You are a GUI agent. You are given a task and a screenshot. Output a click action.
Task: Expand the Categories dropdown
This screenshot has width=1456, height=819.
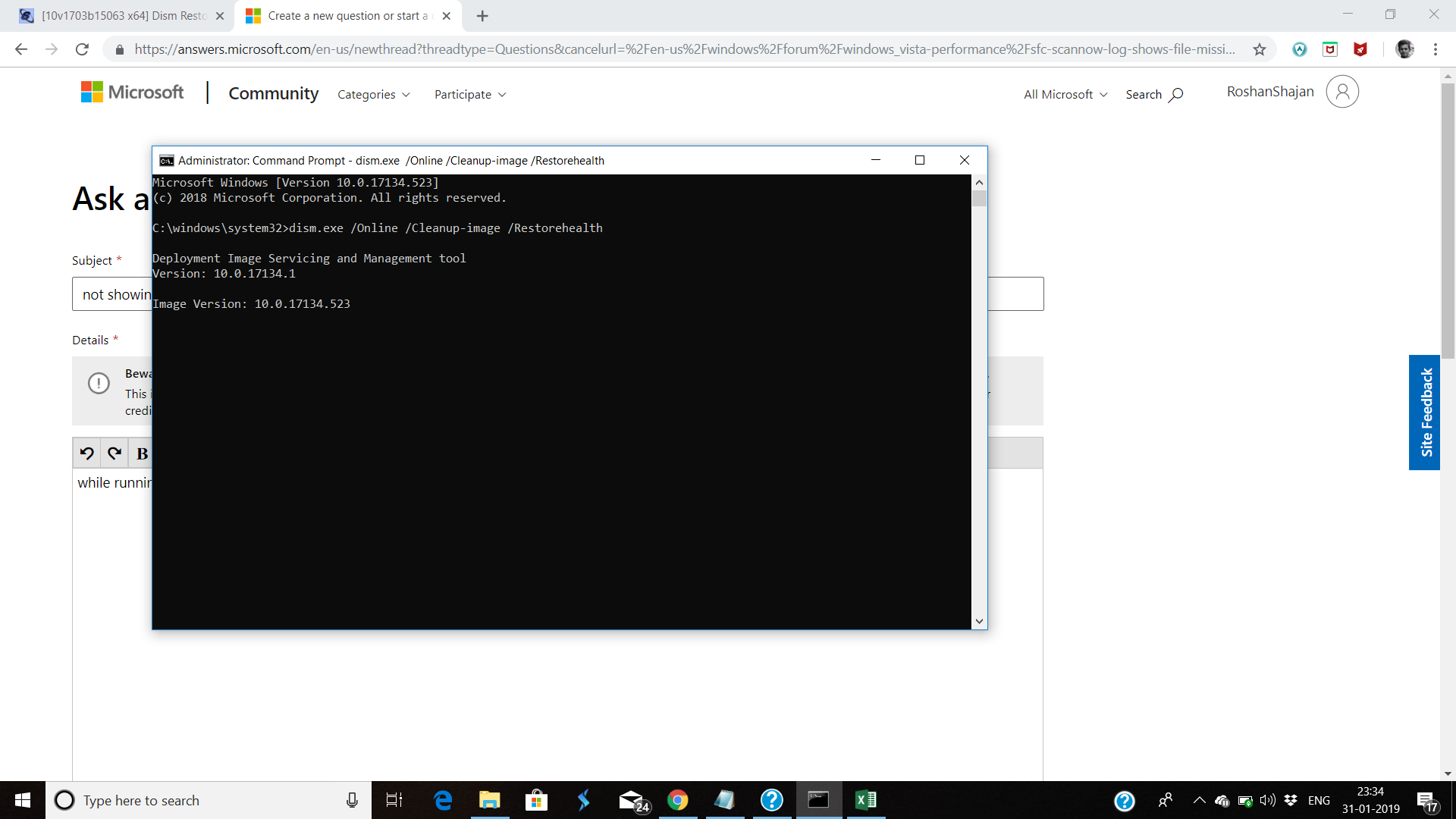click(x=373, y=94)
